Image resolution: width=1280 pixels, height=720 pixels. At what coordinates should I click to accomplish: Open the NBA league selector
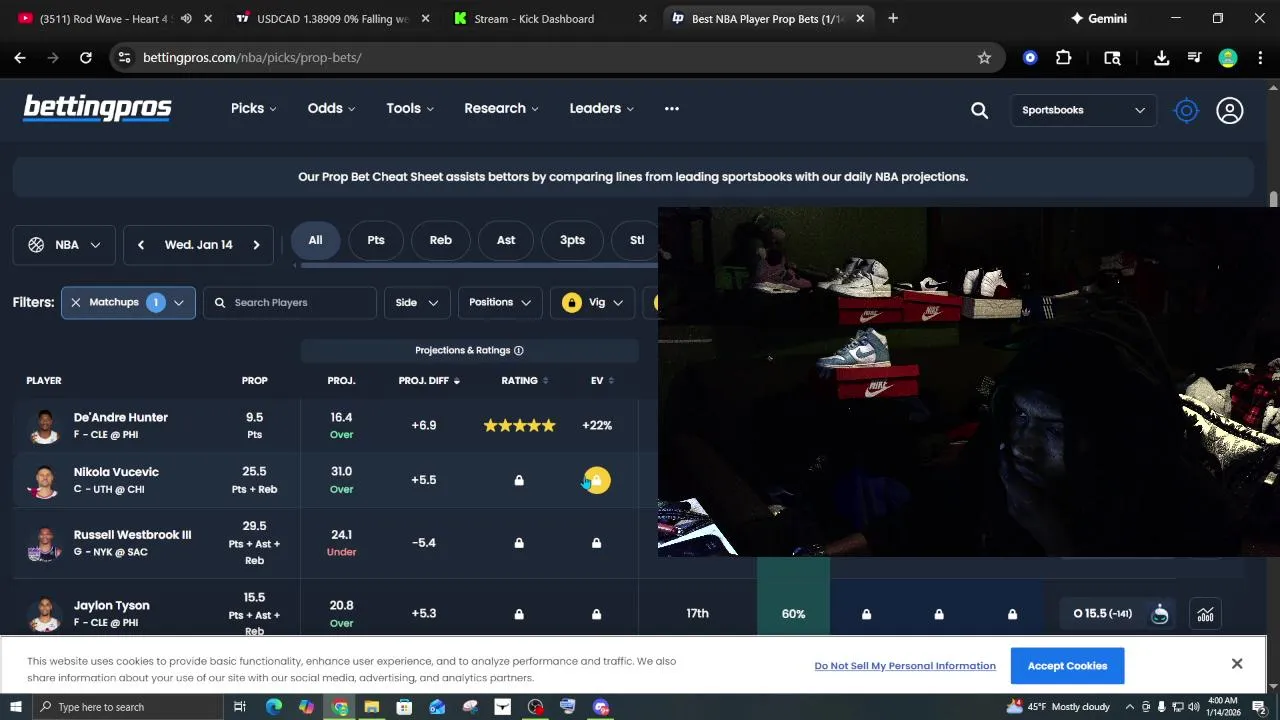64,245
